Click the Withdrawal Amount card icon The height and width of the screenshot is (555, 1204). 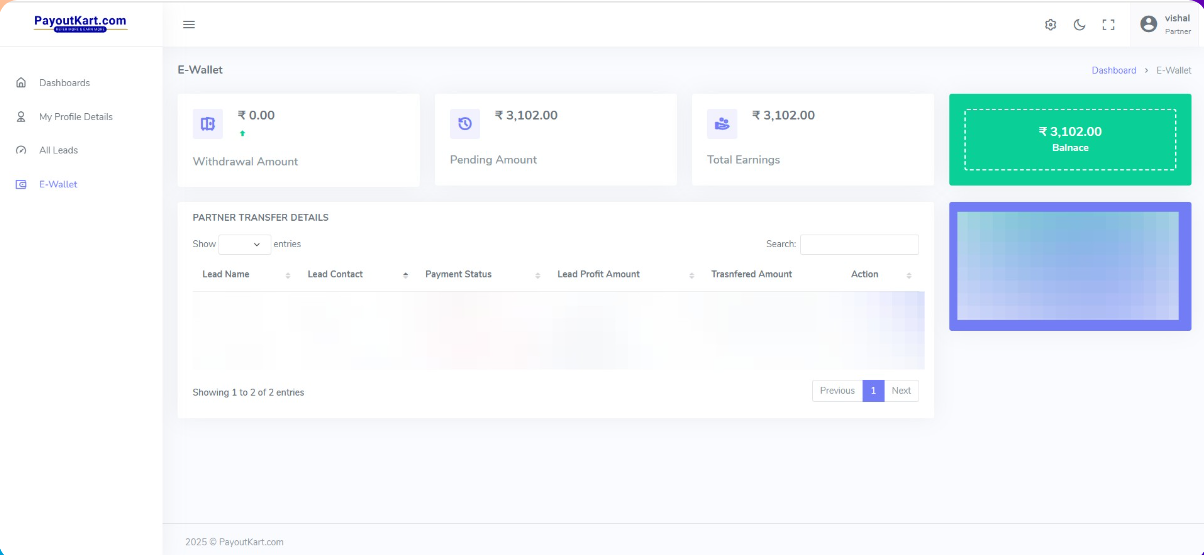pyautogui.click(x=208, y=124)
